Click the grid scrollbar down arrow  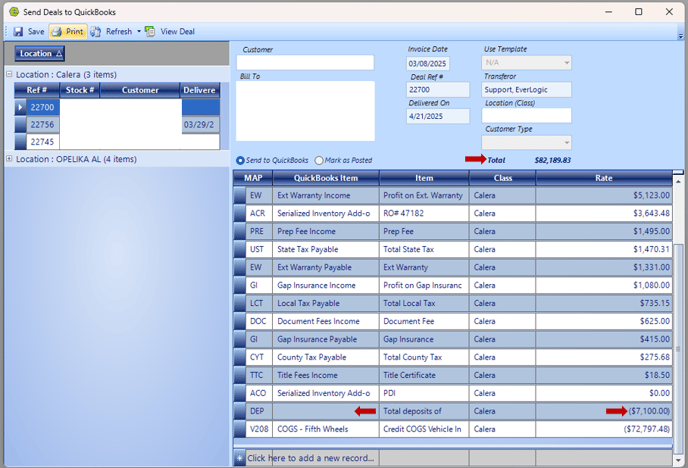[678, 460]
